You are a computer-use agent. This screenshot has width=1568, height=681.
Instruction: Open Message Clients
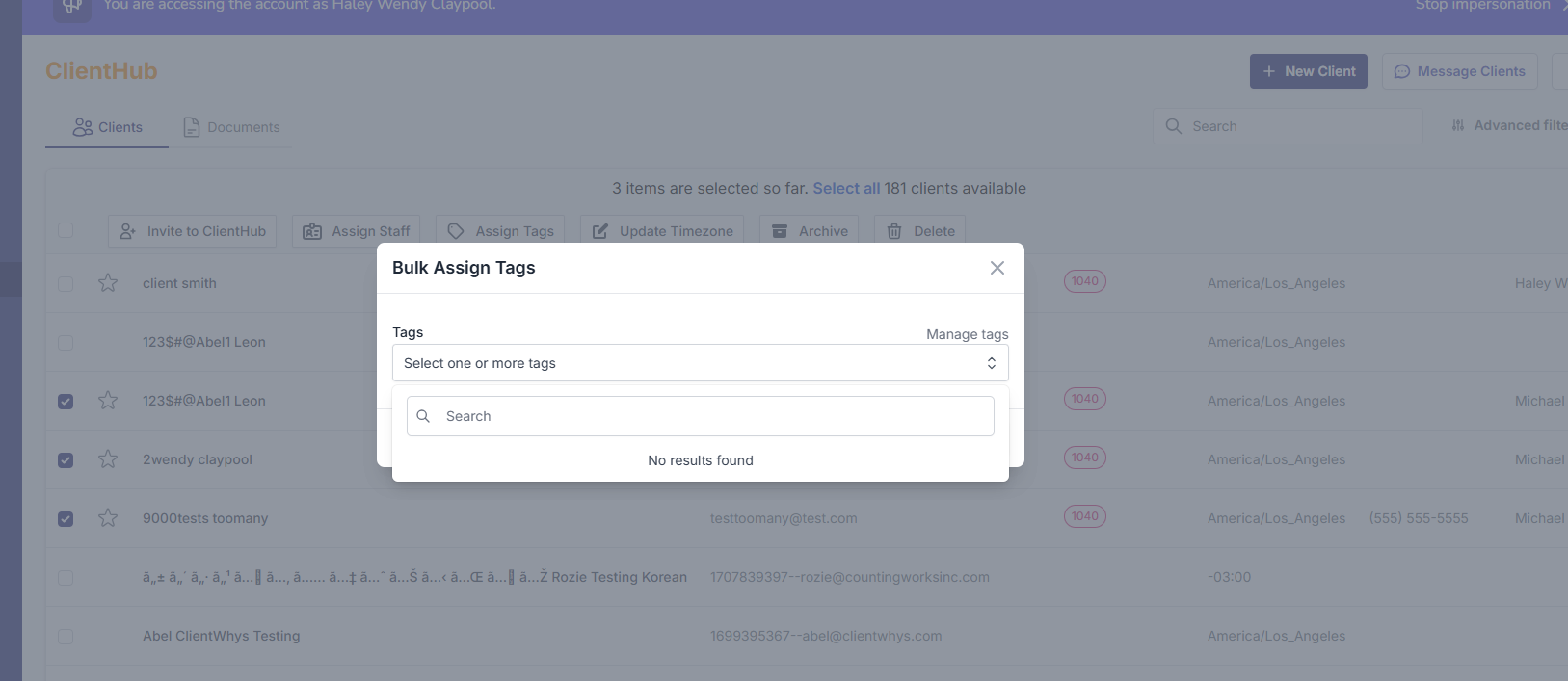pos(1459,71)
